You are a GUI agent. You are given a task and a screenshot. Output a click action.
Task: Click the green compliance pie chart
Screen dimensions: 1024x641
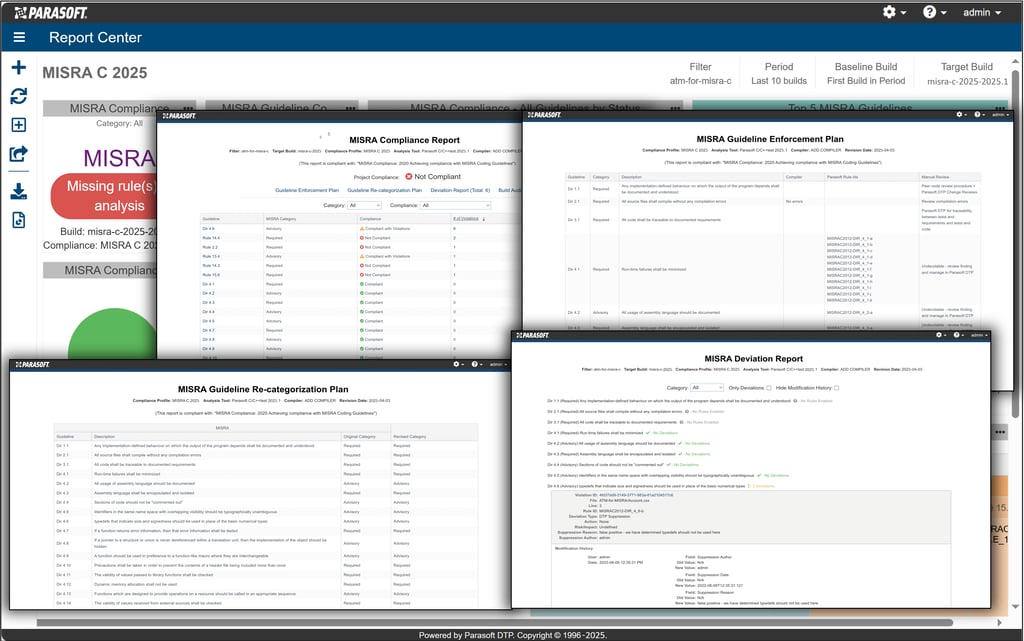pyautogui.click(x=112, y=334)
